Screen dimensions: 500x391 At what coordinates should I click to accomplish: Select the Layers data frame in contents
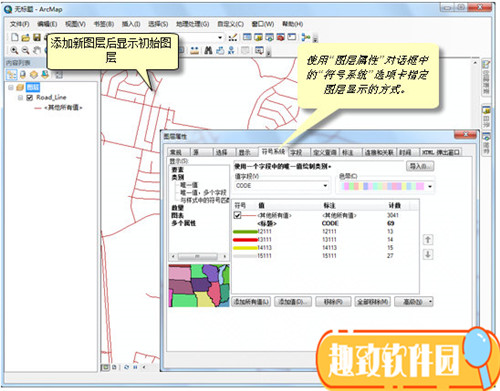tap(33, 87)
